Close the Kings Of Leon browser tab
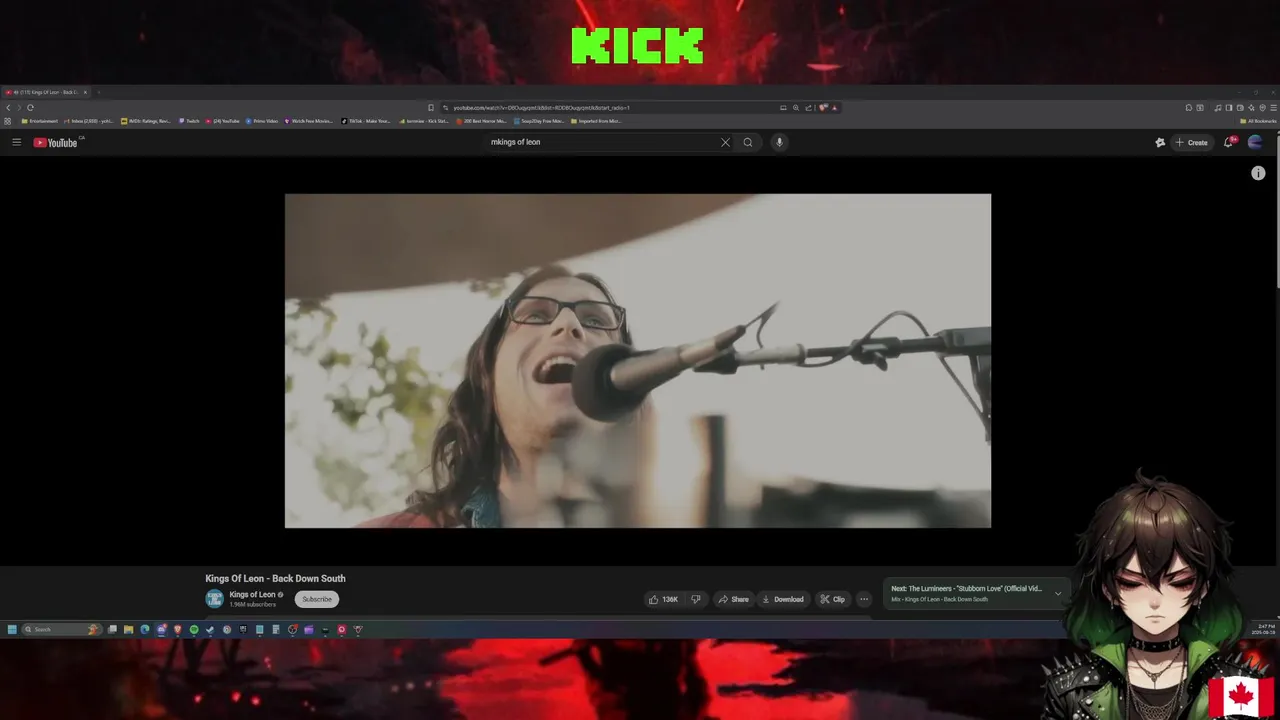This screenshot has width=1280, height=720. 85,92
